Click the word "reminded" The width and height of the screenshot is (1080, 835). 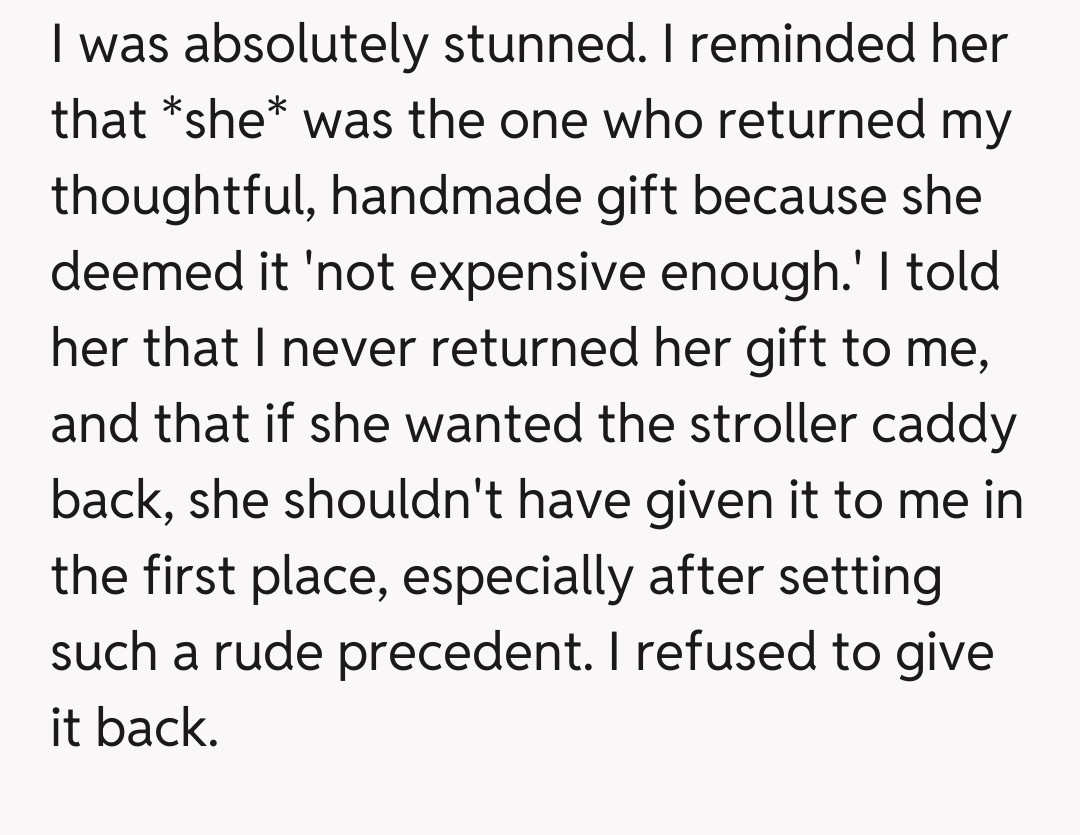pos(788,46)
